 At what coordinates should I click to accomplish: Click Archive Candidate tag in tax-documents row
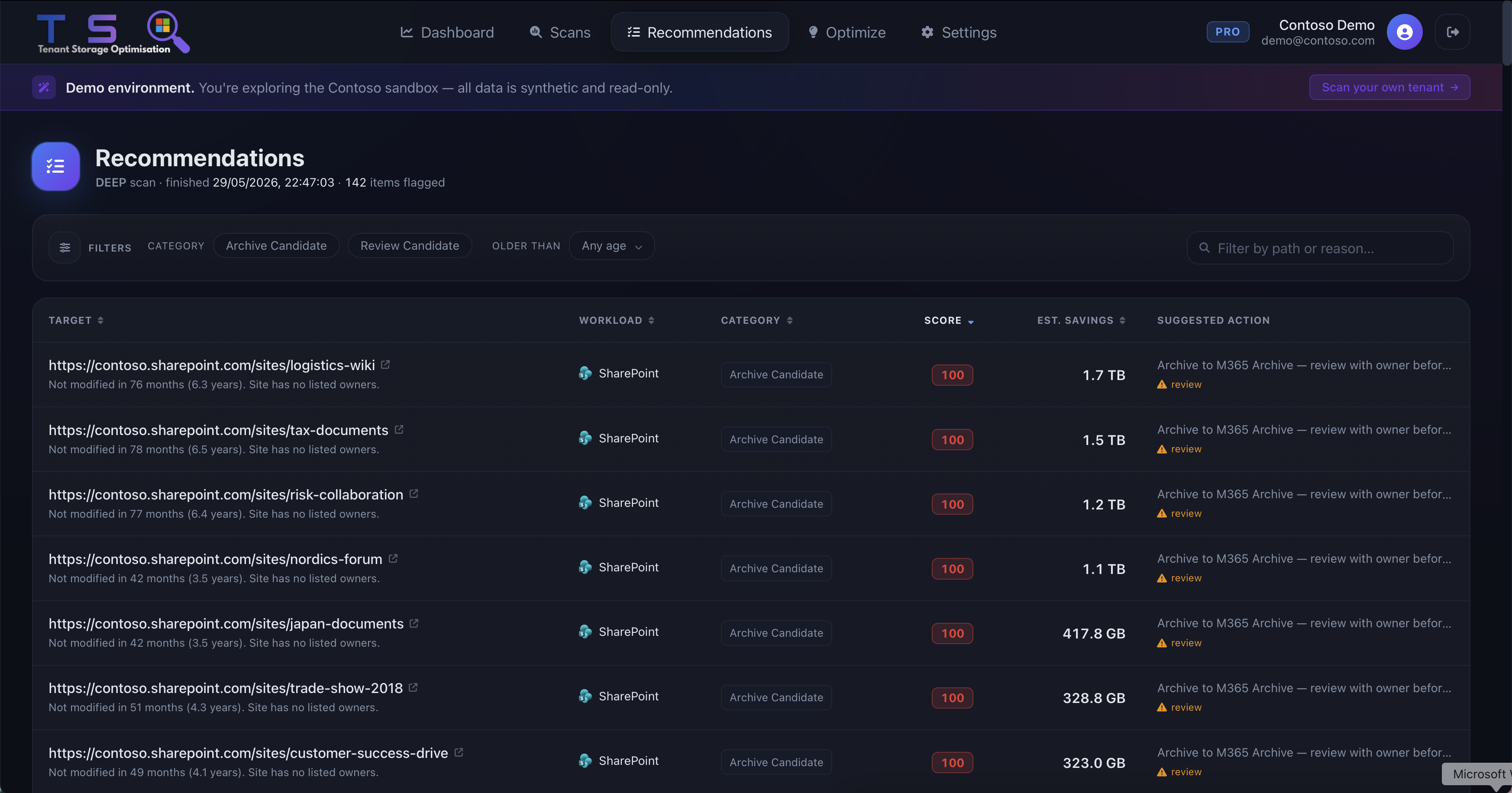(x=776, y=439)
